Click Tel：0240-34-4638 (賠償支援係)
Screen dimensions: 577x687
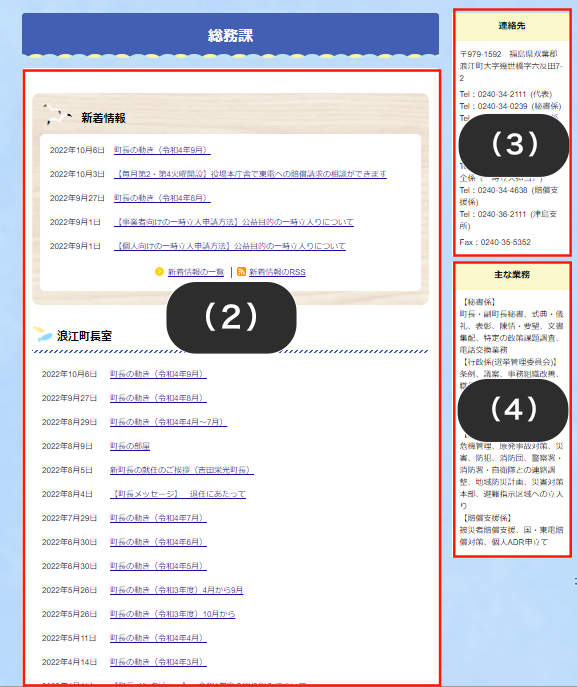tap(509, 196)
